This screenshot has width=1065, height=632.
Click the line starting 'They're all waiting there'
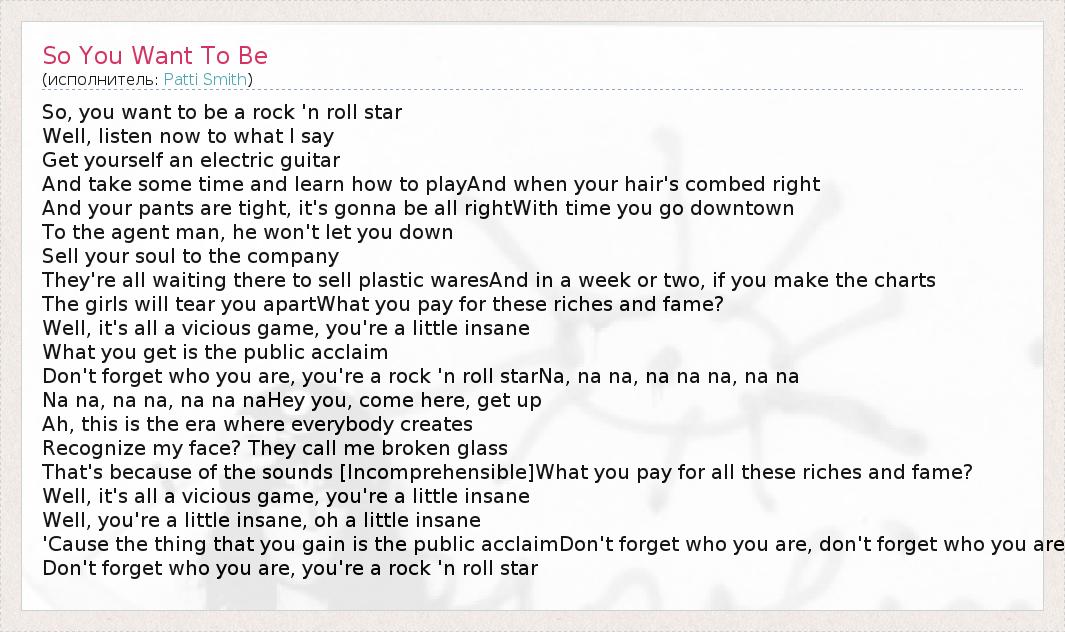(x=489, y=280)
